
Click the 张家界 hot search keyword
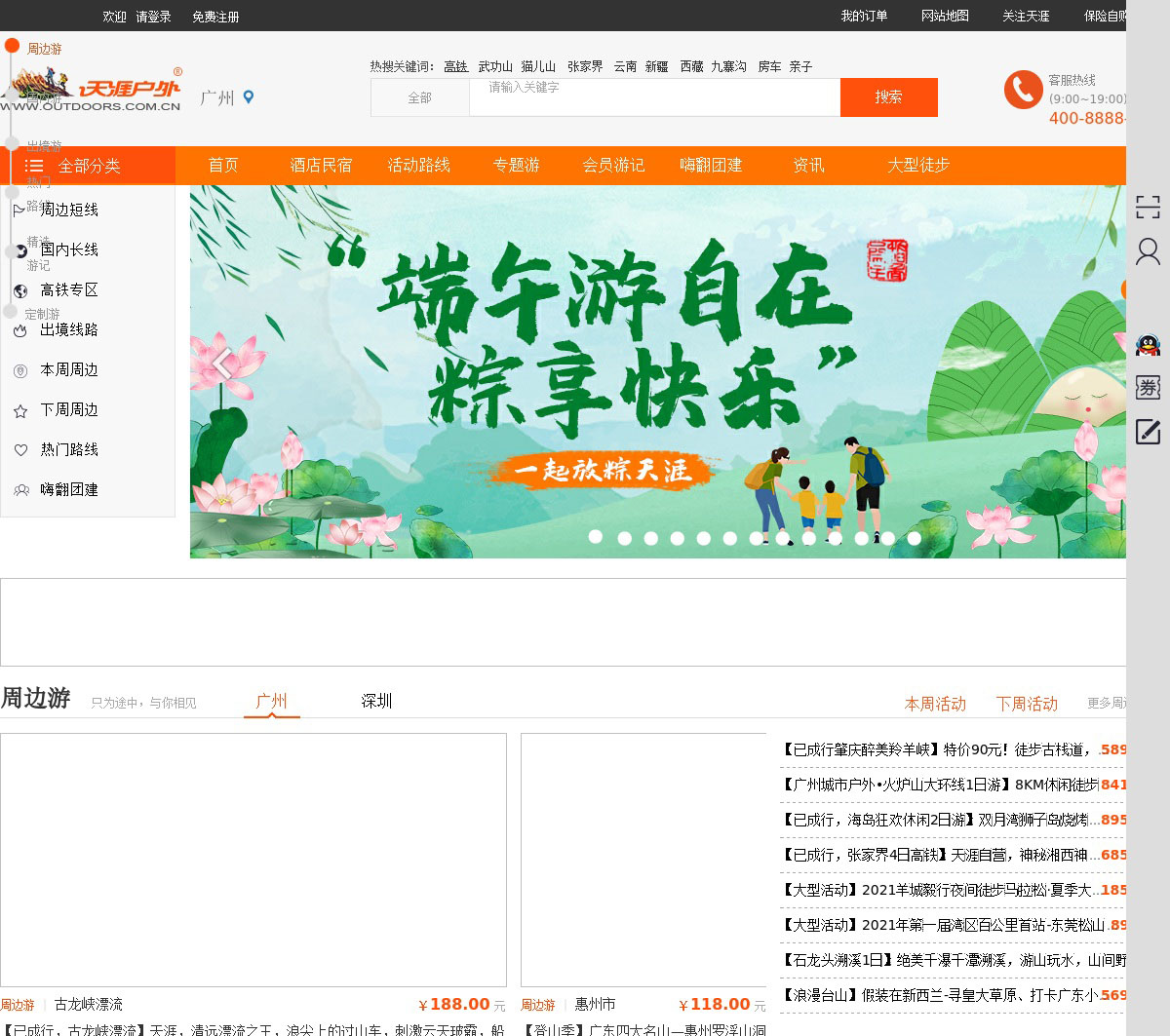pos(585,67)
